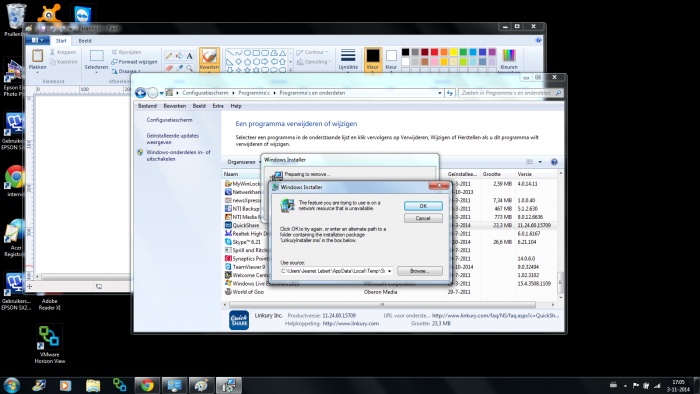Screen dimensions: 700x394
Task: Open the Use source path dropdown
Action: [389, 271]
